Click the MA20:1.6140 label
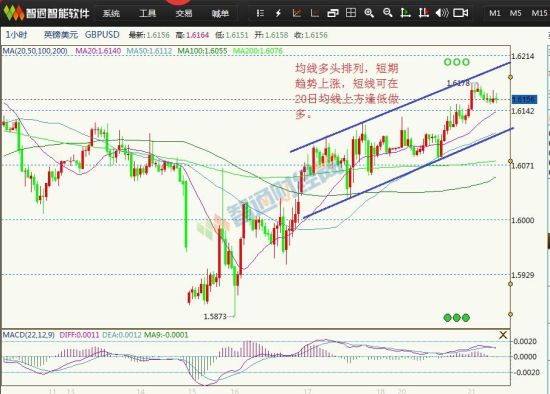 98,51
